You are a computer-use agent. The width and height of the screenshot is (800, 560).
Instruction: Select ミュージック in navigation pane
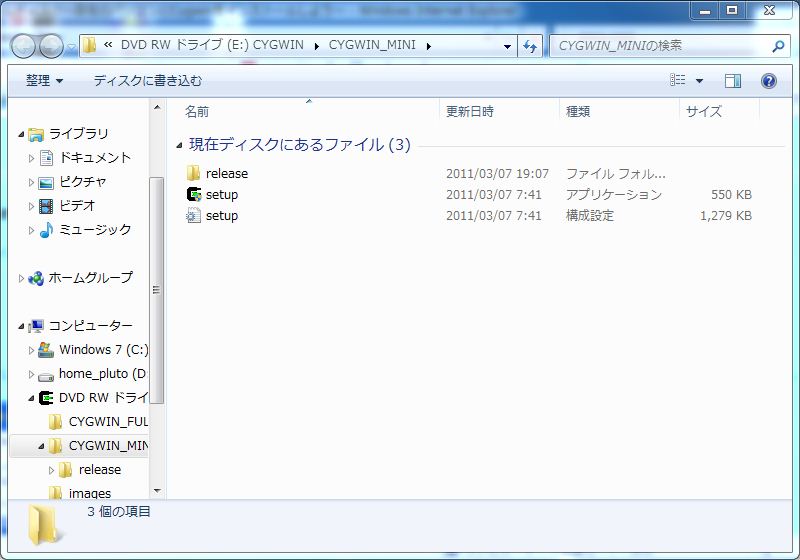click(94, 230)
